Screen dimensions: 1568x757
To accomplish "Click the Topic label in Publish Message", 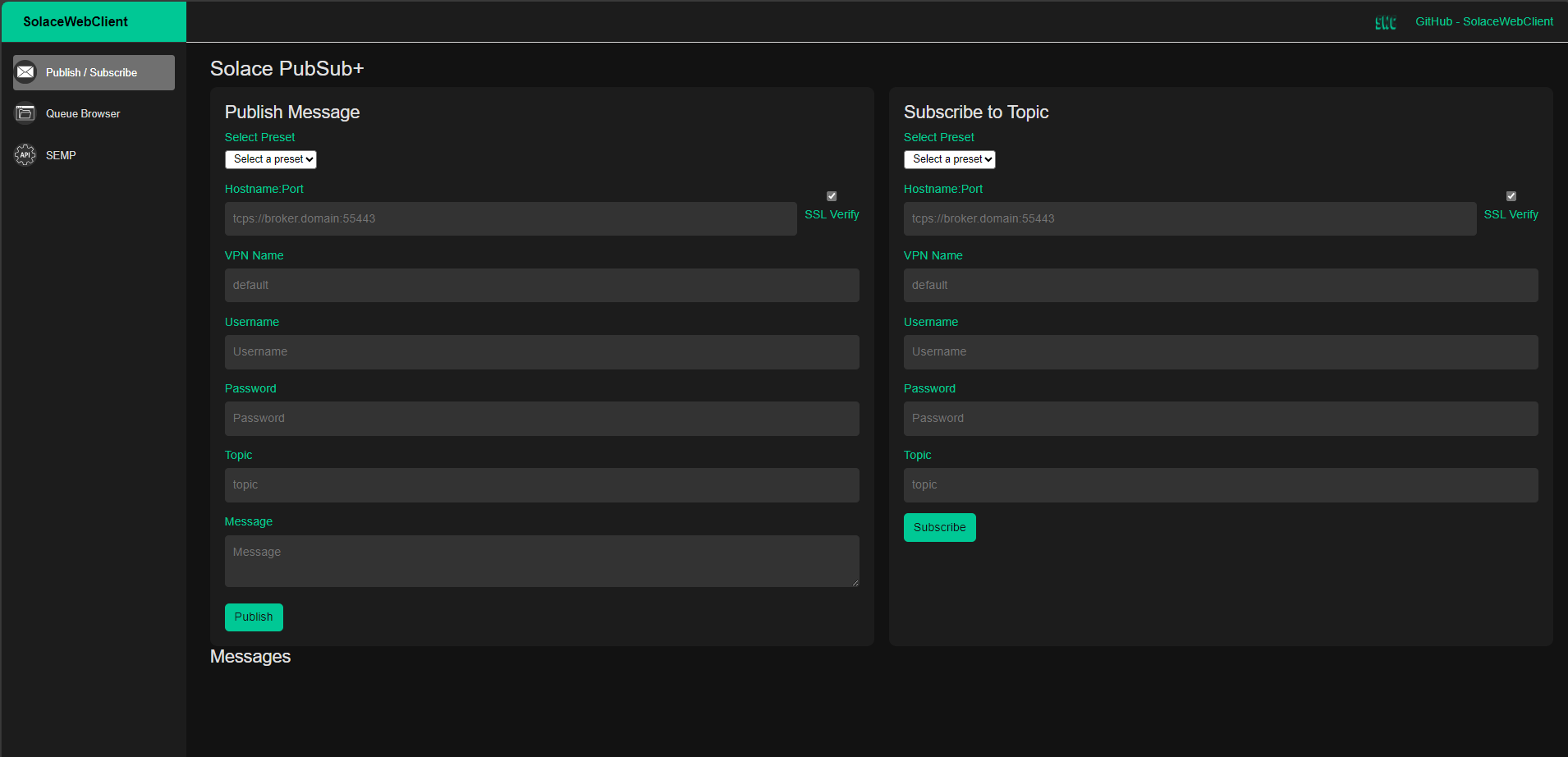I will pos(238,455).
